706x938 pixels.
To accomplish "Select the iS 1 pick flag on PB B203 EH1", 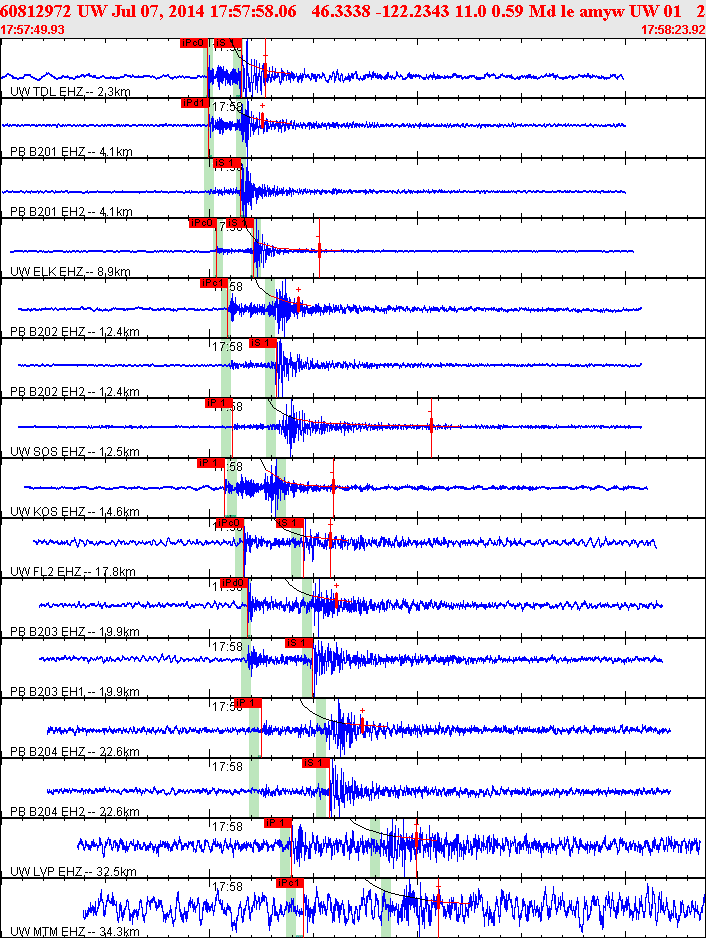I will coord(299,643).
